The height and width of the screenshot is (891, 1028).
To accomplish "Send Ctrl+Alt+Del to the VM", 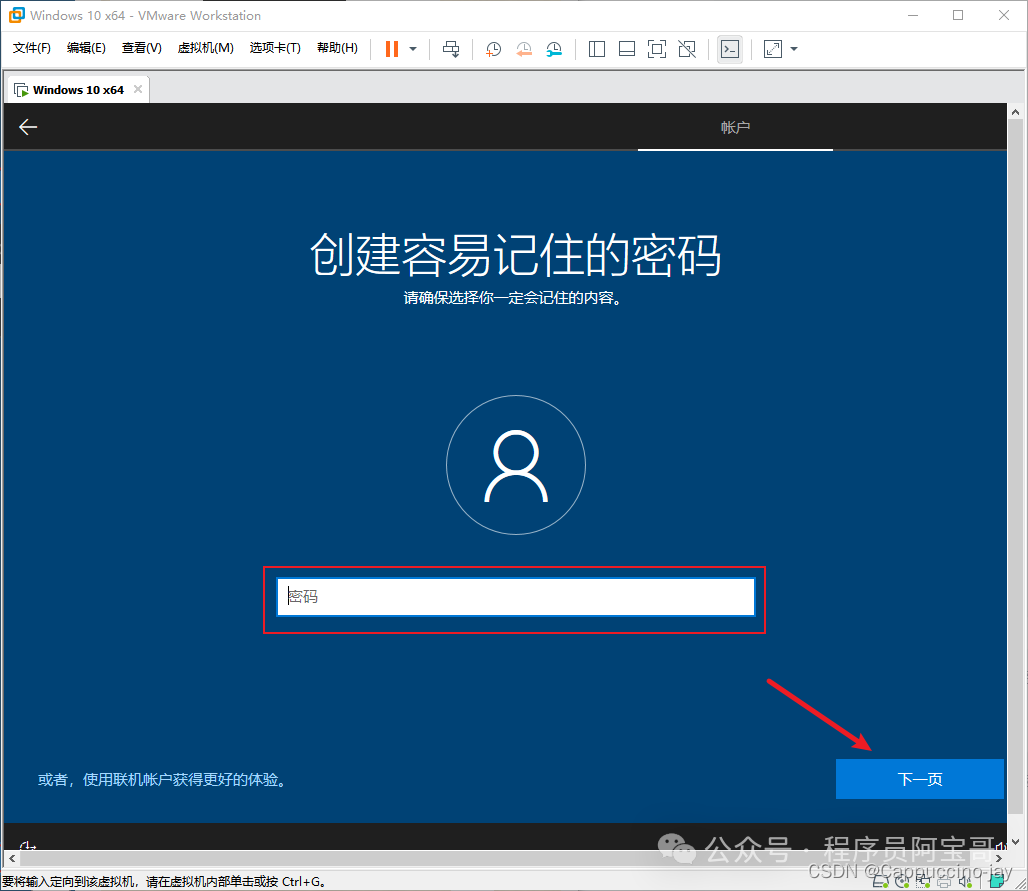I will pyautogui.click(x=451, y=49).
